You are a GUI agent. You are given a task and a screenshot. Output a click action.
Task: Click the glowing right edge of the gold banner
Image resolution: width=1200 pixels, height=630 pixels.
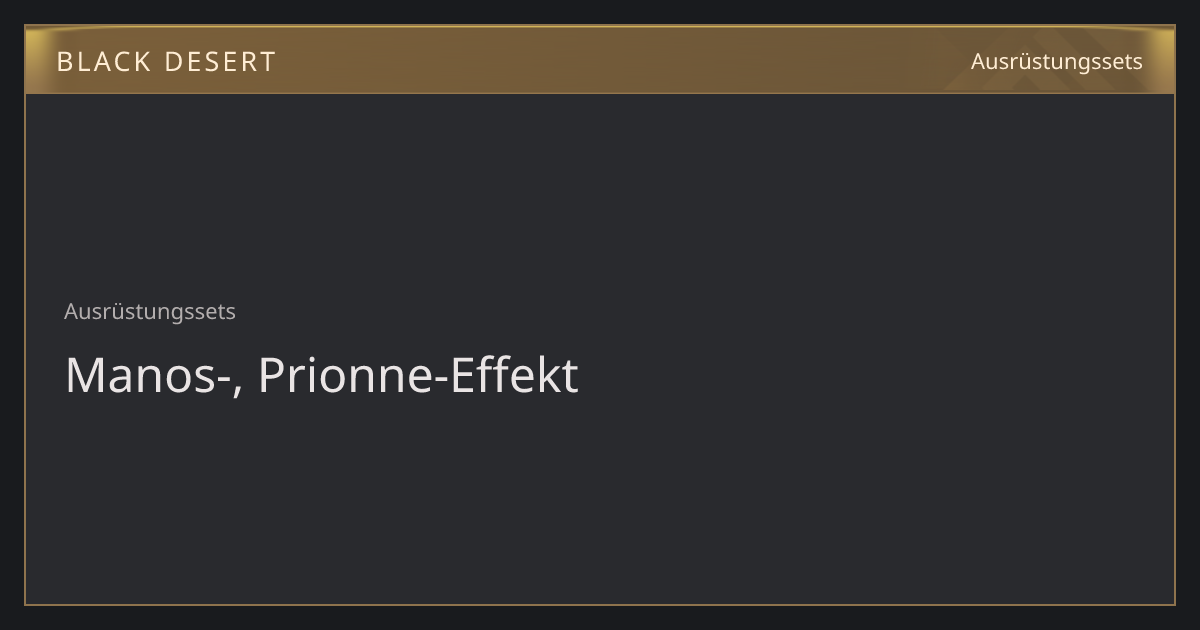[x=1163, y=60]
